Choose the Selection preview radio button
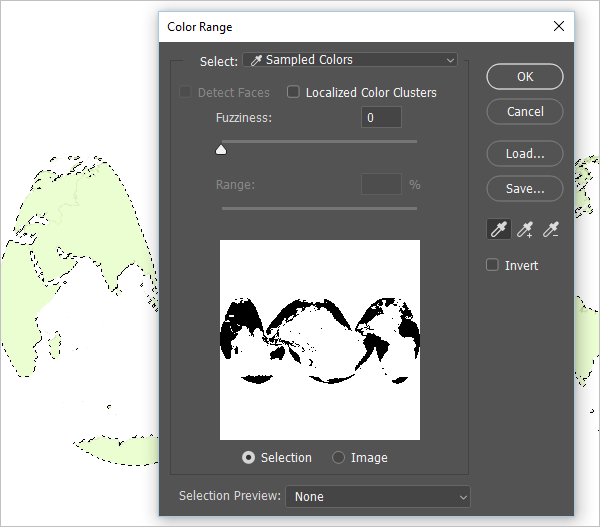 pos(248,457)
